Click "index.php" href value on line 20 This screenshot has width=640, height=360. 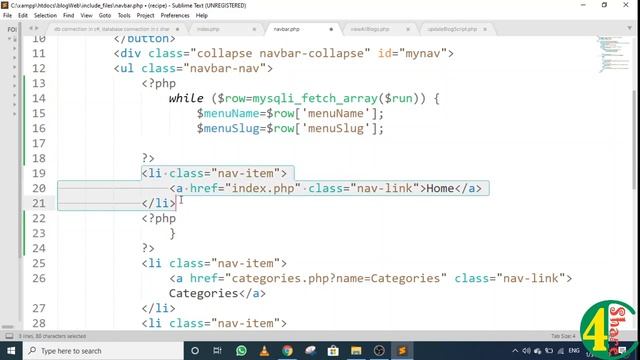(262, 188)
